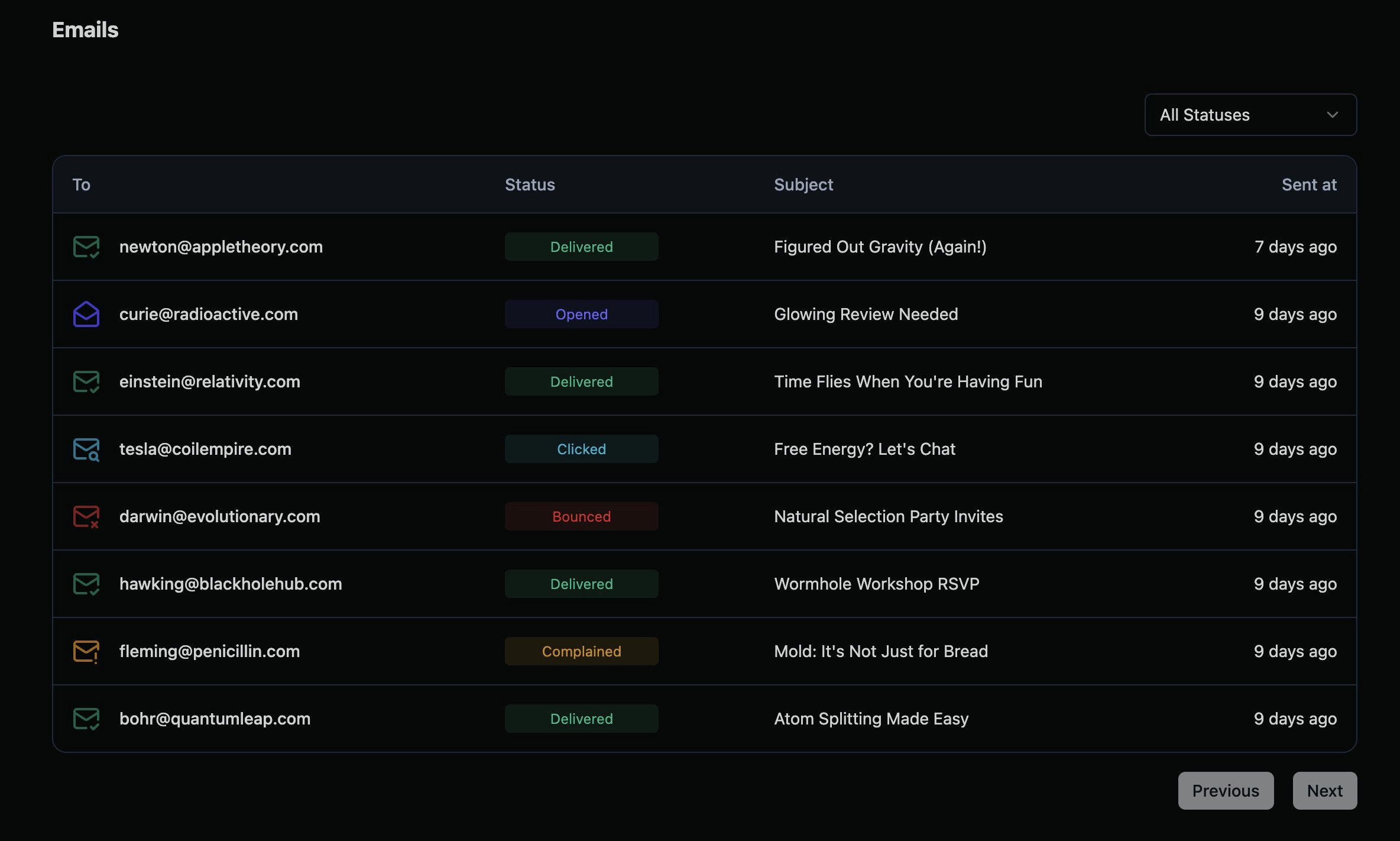Click bounced mail icon beside darwin@evolutionary.com

(x=86, y=516)
